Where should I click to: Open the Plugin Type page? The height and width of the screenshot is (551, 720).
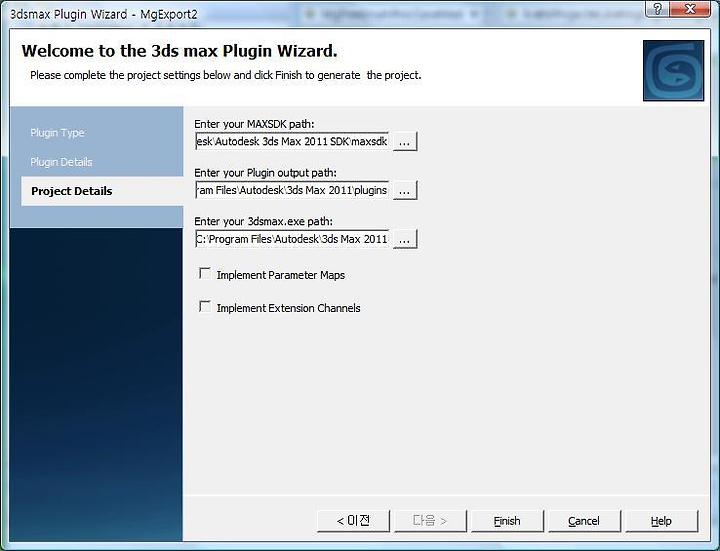click(57, 133)
